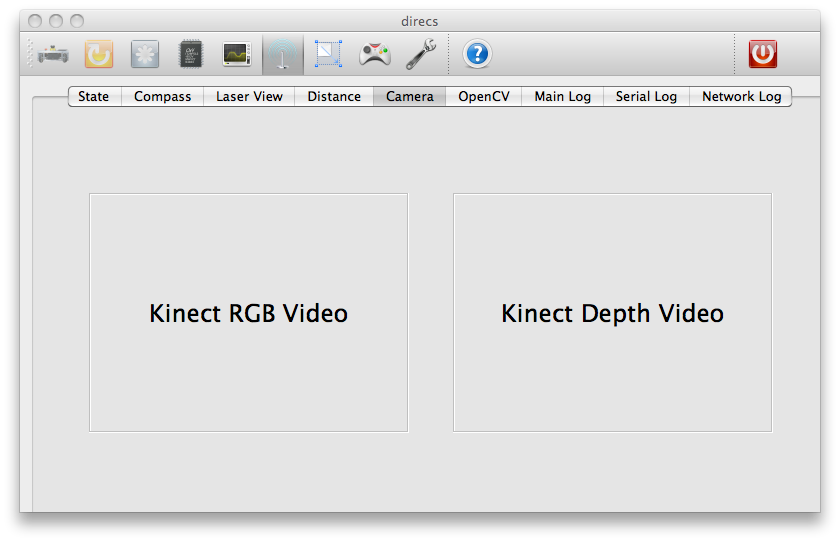Show the Serial Log tab

(646, 96)
